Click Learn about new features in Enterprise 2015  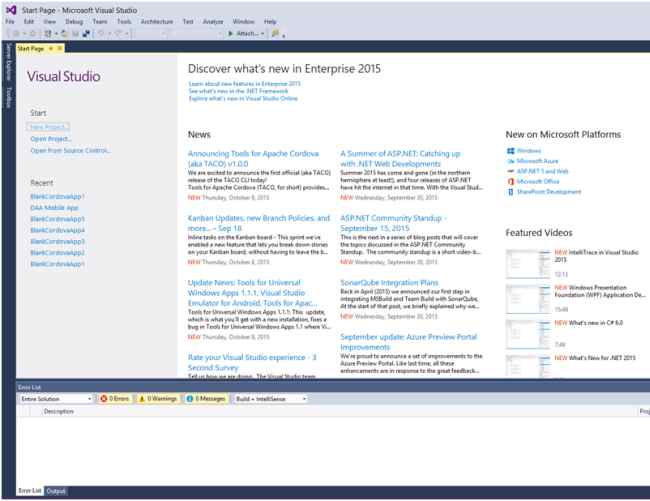tap(245, 84)
